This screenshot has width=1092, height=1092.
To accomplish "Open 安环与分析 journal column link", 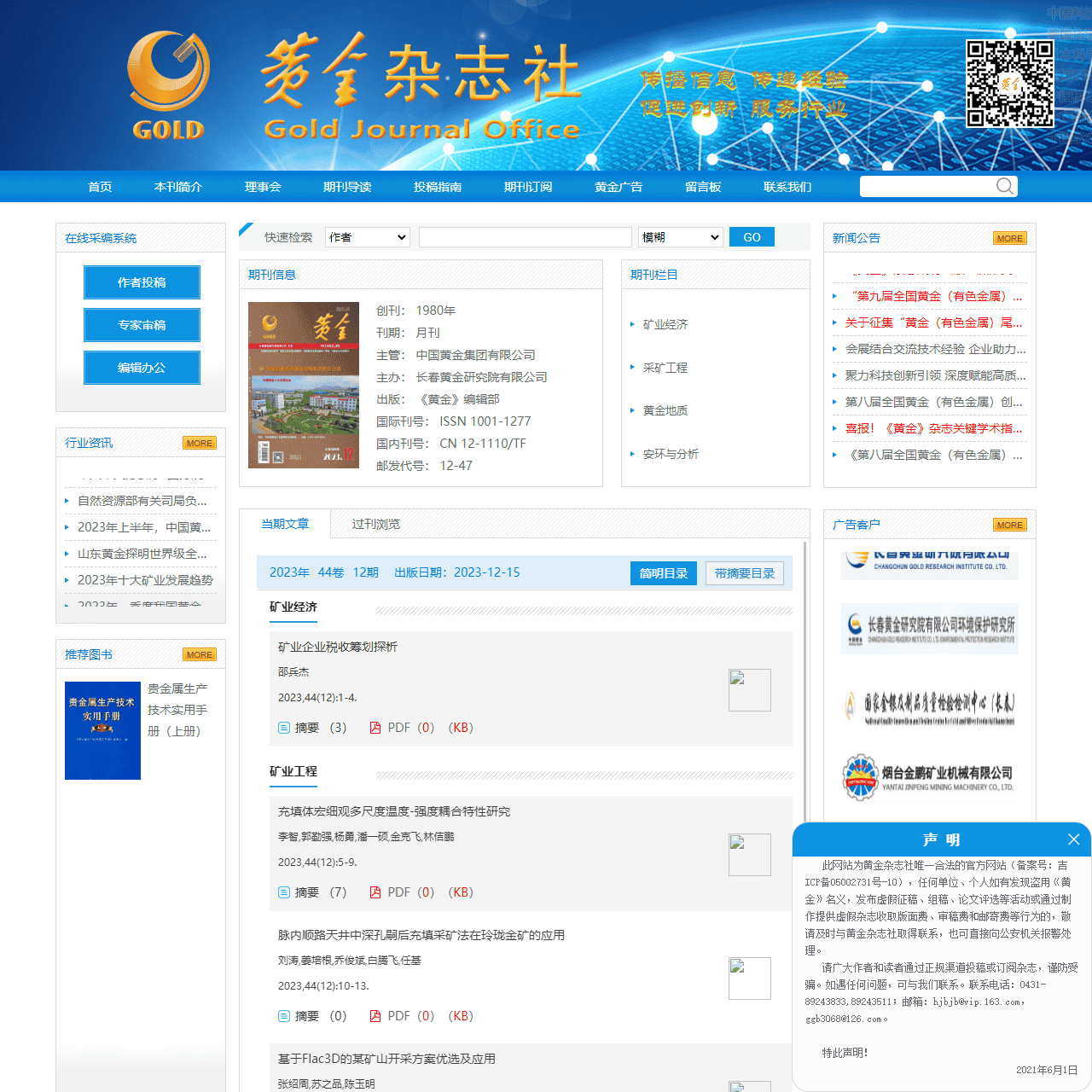I will (671, 454).
